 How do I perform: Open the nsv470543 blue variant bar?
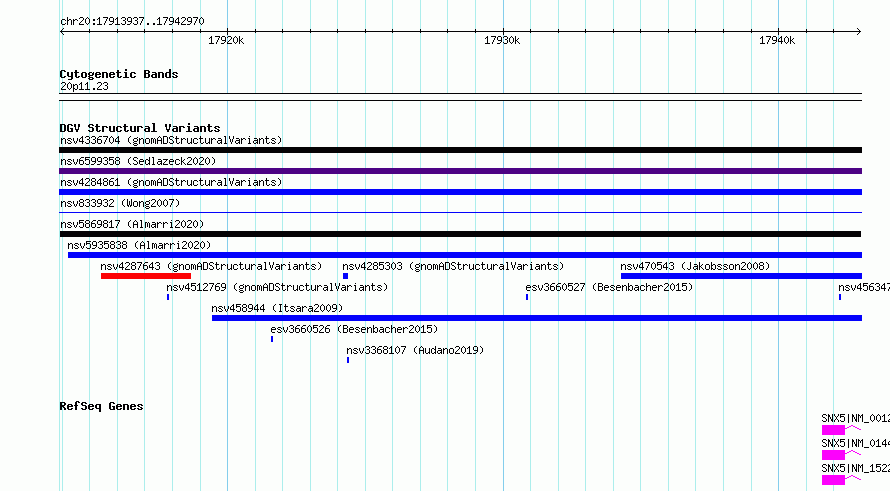(x=741, y=276)
